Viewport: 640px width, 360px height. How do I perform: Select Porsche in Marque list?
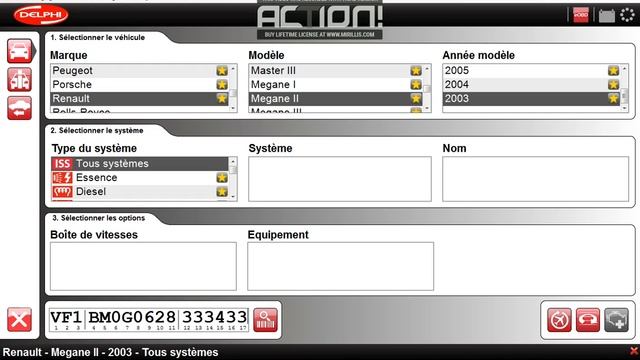click(140, 84)
